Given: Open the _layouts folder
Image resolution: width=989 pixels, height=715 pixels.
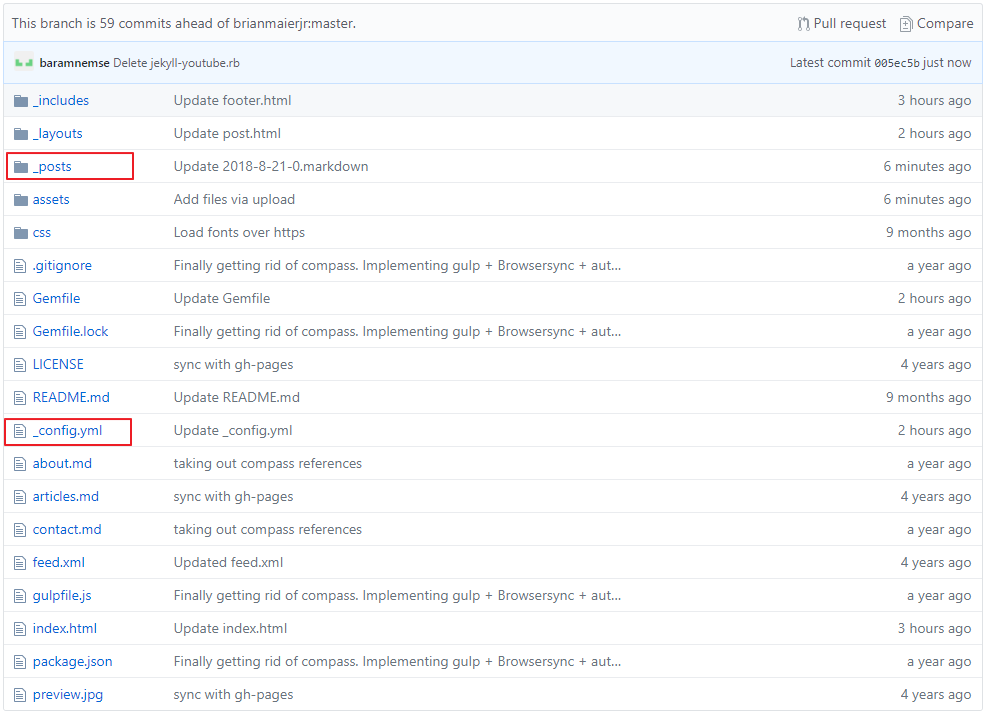Looking at the screenshot, I should [57, 134].
